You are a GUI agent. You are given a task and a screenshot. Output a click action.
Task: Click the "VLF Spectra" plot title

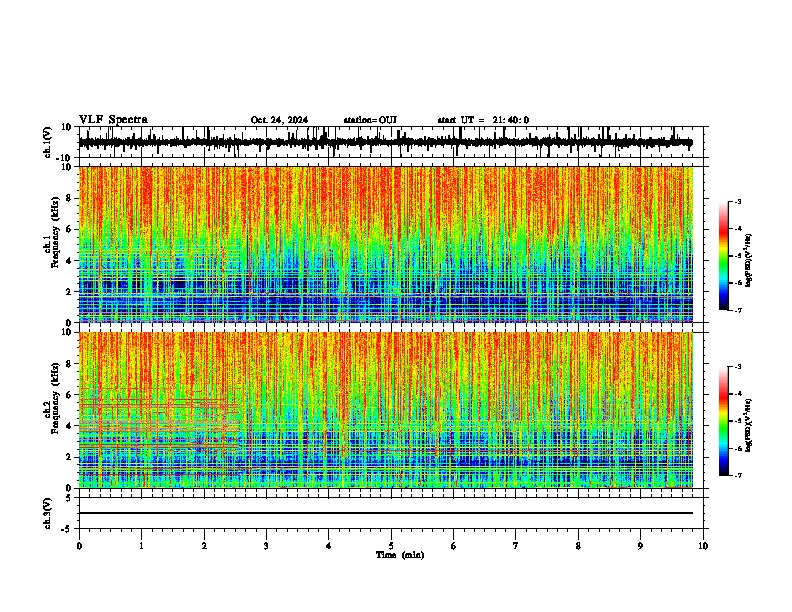[x=113, y=120]
